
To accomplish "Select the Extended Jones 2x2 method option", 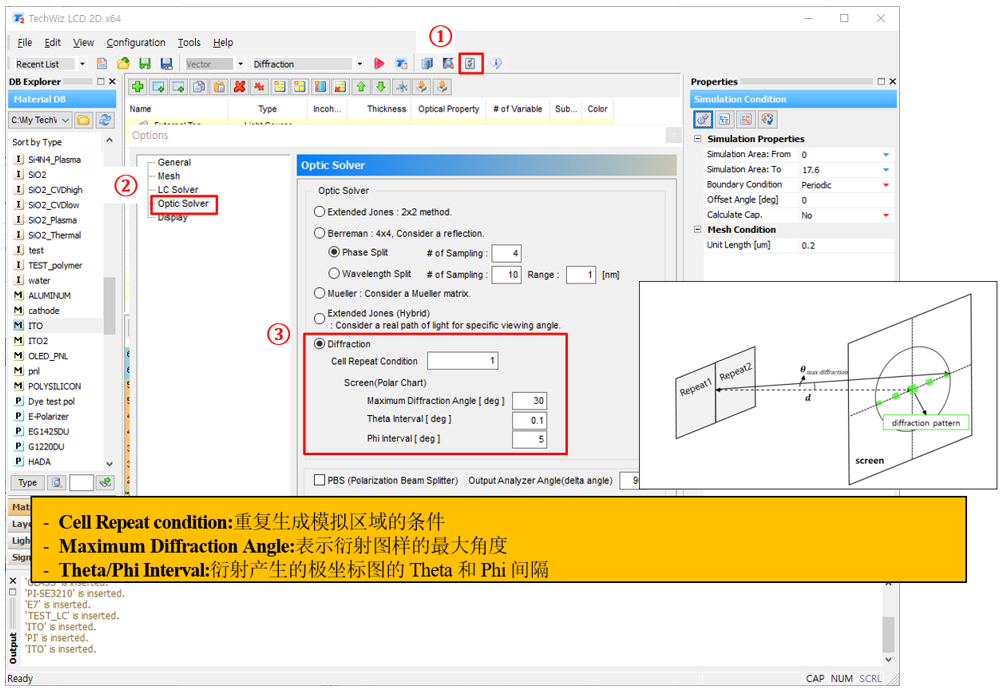I will coord(320,212).
